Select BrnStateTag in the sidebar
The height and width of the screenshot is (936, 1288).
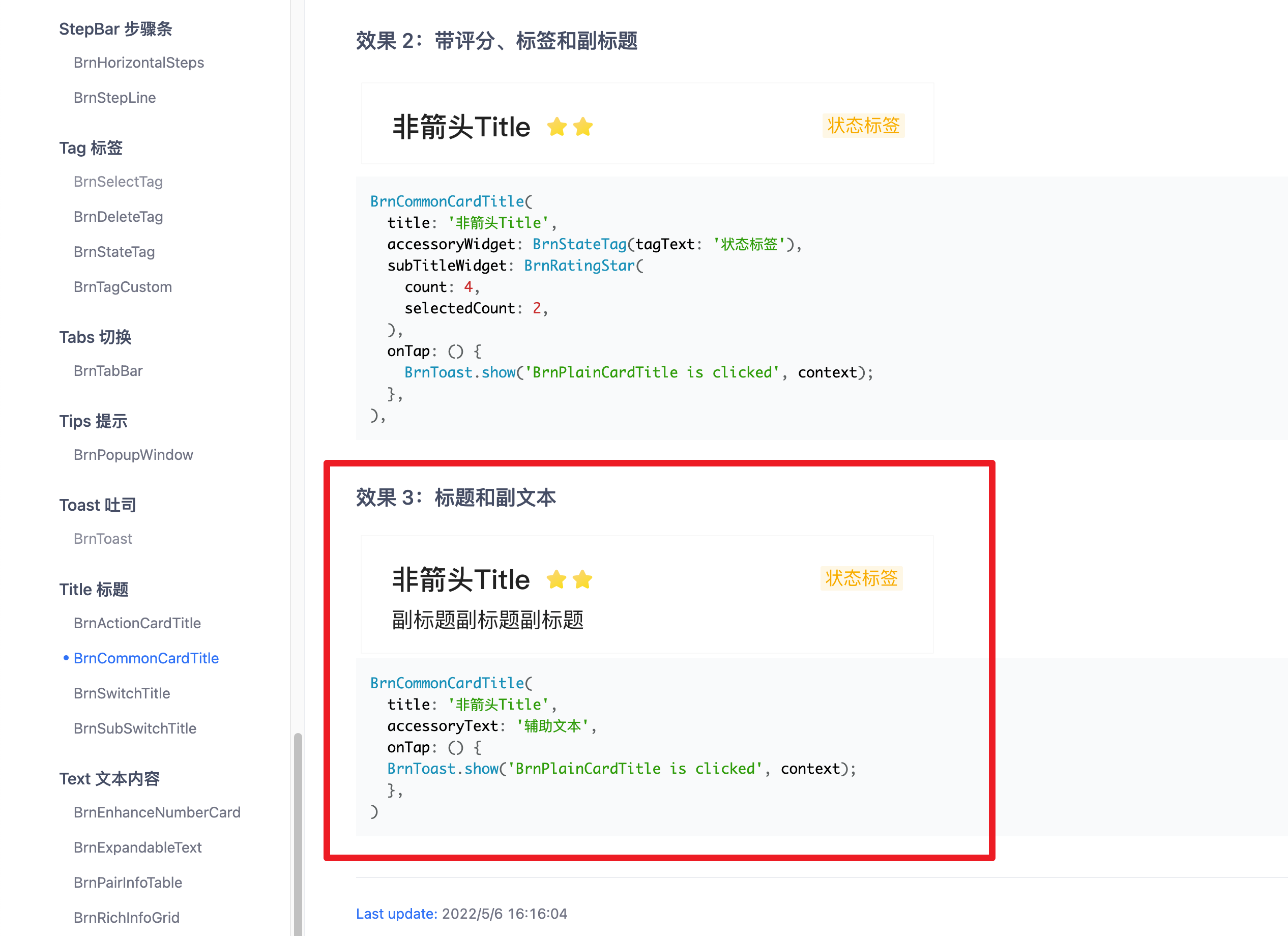114,252
